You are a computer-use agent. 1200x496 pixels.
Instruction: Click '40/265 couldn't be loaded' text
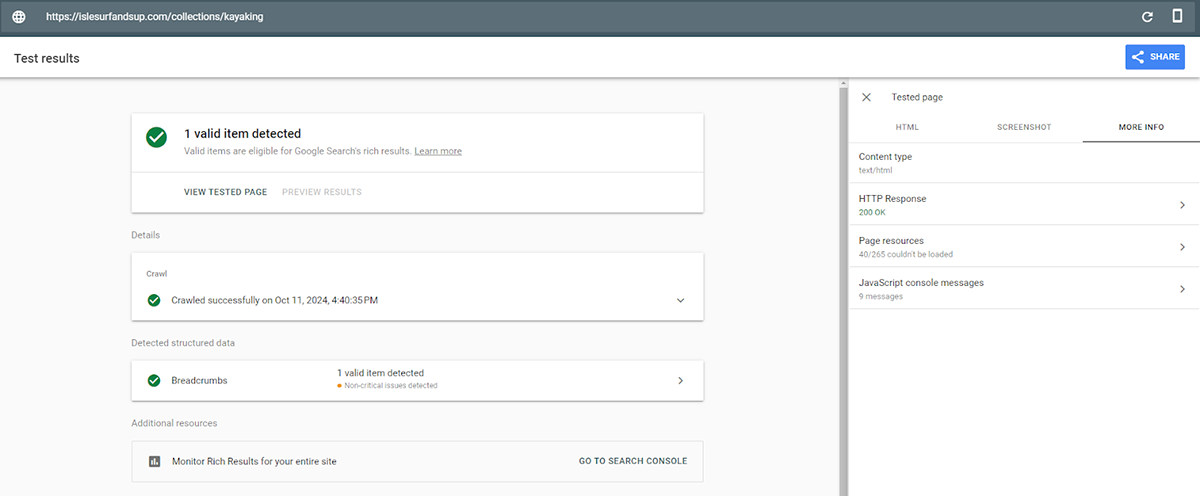tap(906, 254)
